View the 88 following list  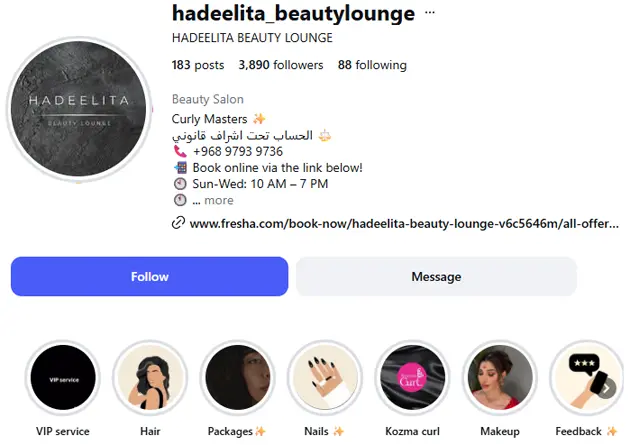point(372,65)
